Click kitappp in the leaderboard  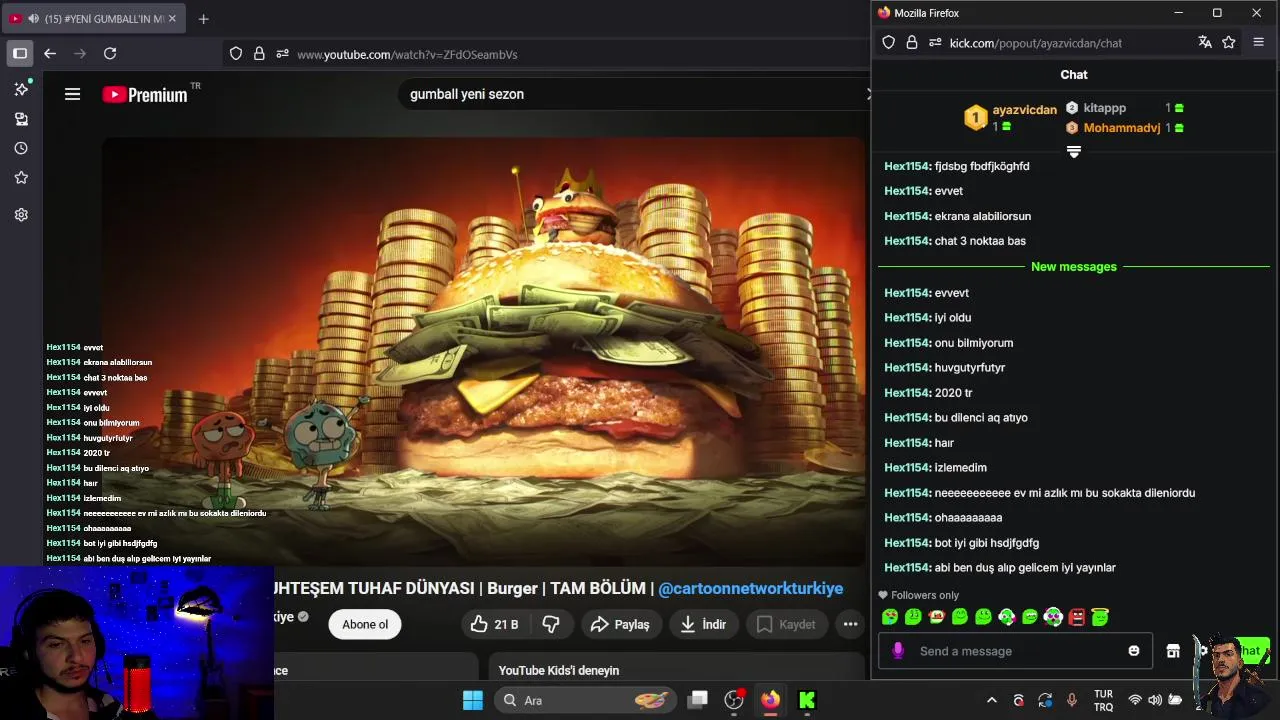click(x=1105, y=108)
